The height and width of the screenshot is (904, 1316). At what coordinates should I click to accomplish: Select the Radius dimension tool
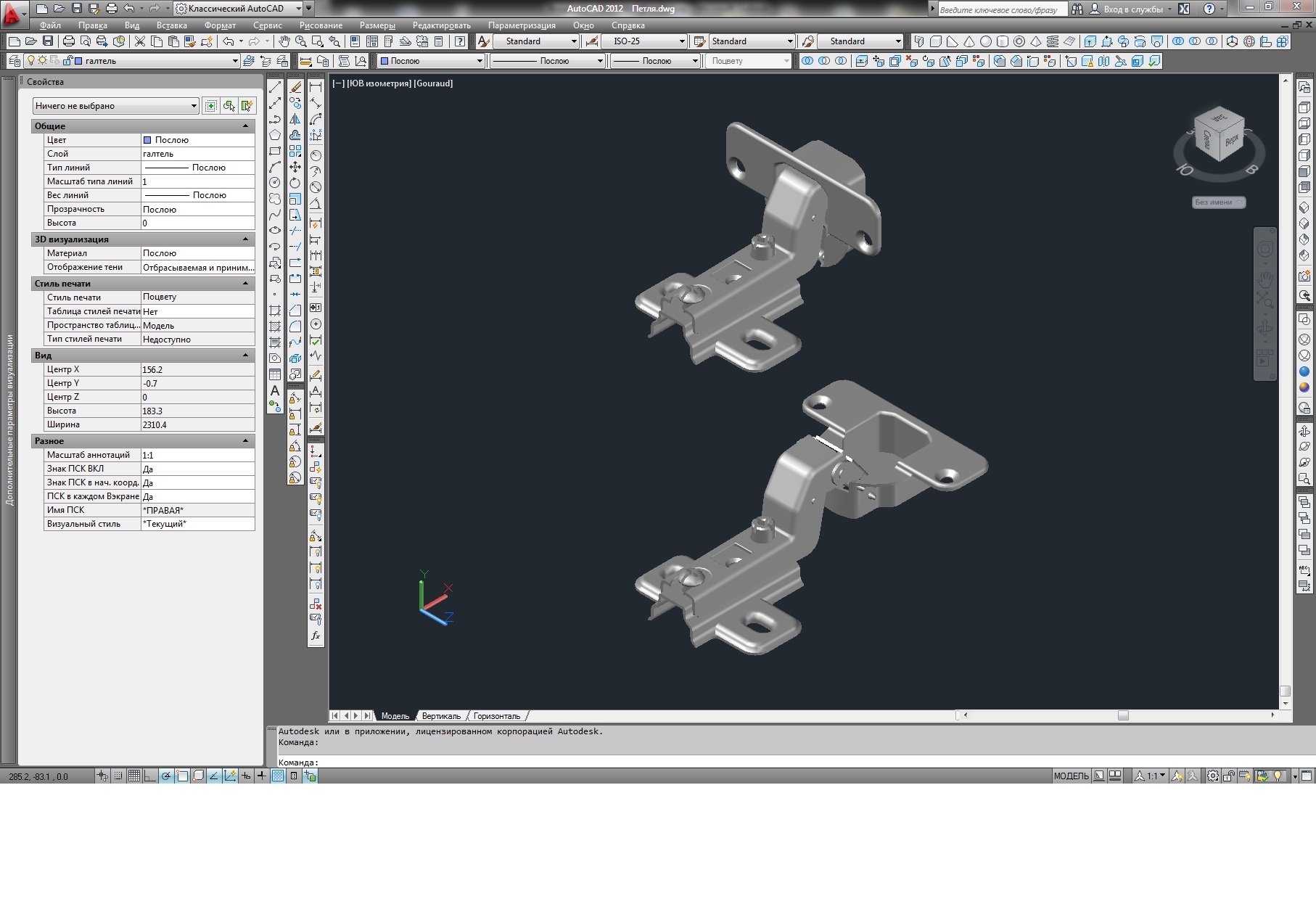(x=316, y=155)
